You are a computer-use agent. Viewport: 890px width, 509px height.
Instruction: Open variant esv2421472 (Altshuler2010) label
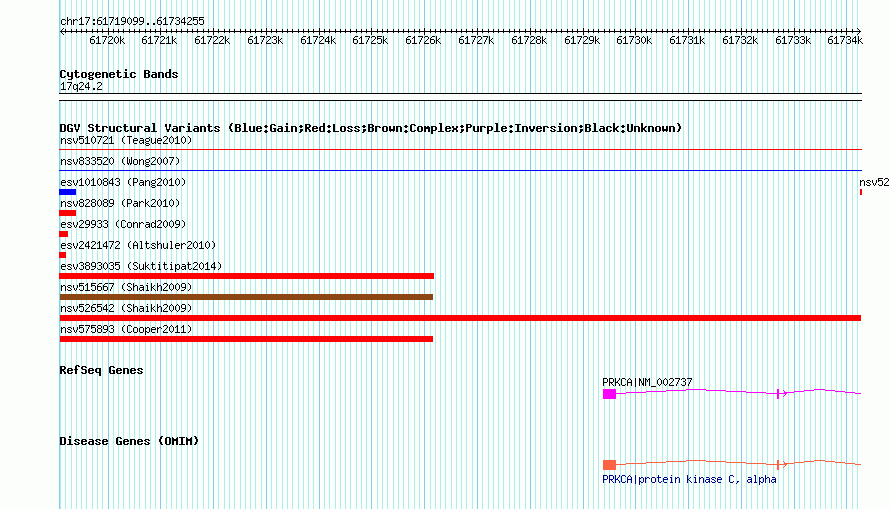[x=138, y=245]
